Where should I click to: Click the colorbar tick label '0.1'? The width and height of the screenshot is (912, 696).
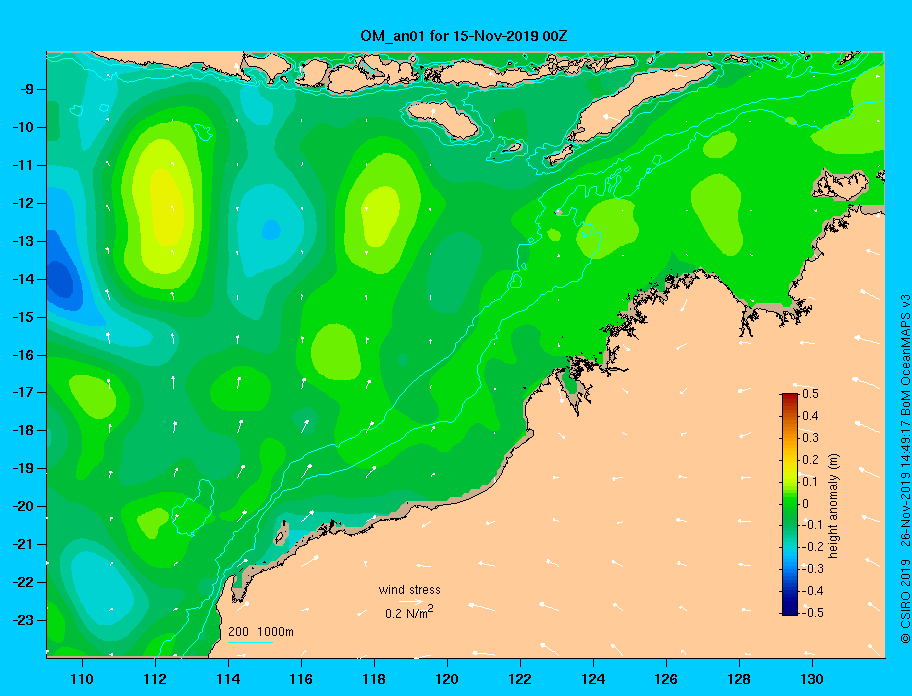pyautogui.click(x=810, y=481)
